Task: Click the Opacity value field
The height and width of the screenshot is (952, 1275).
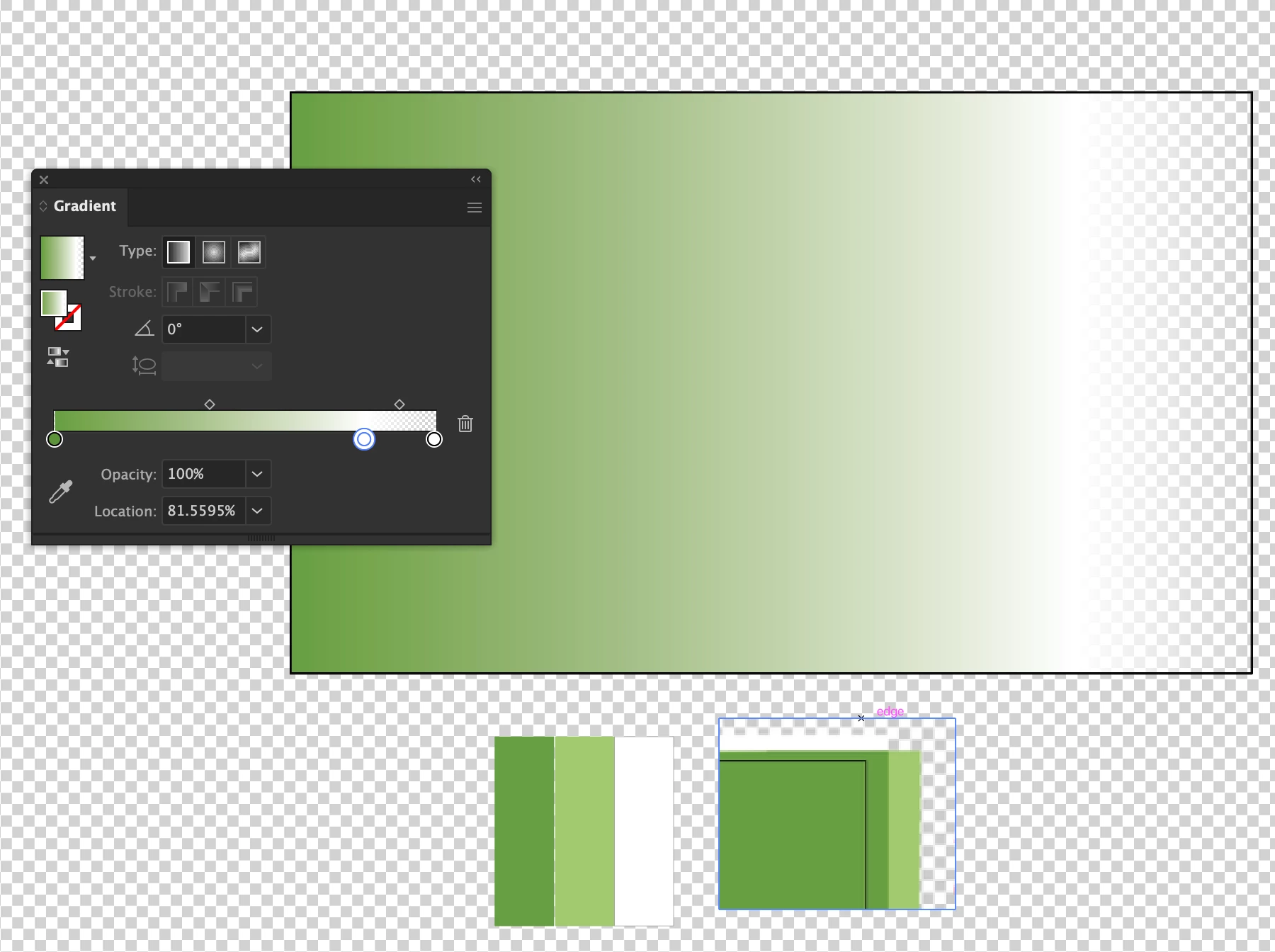Action: (x=204, y=474)
